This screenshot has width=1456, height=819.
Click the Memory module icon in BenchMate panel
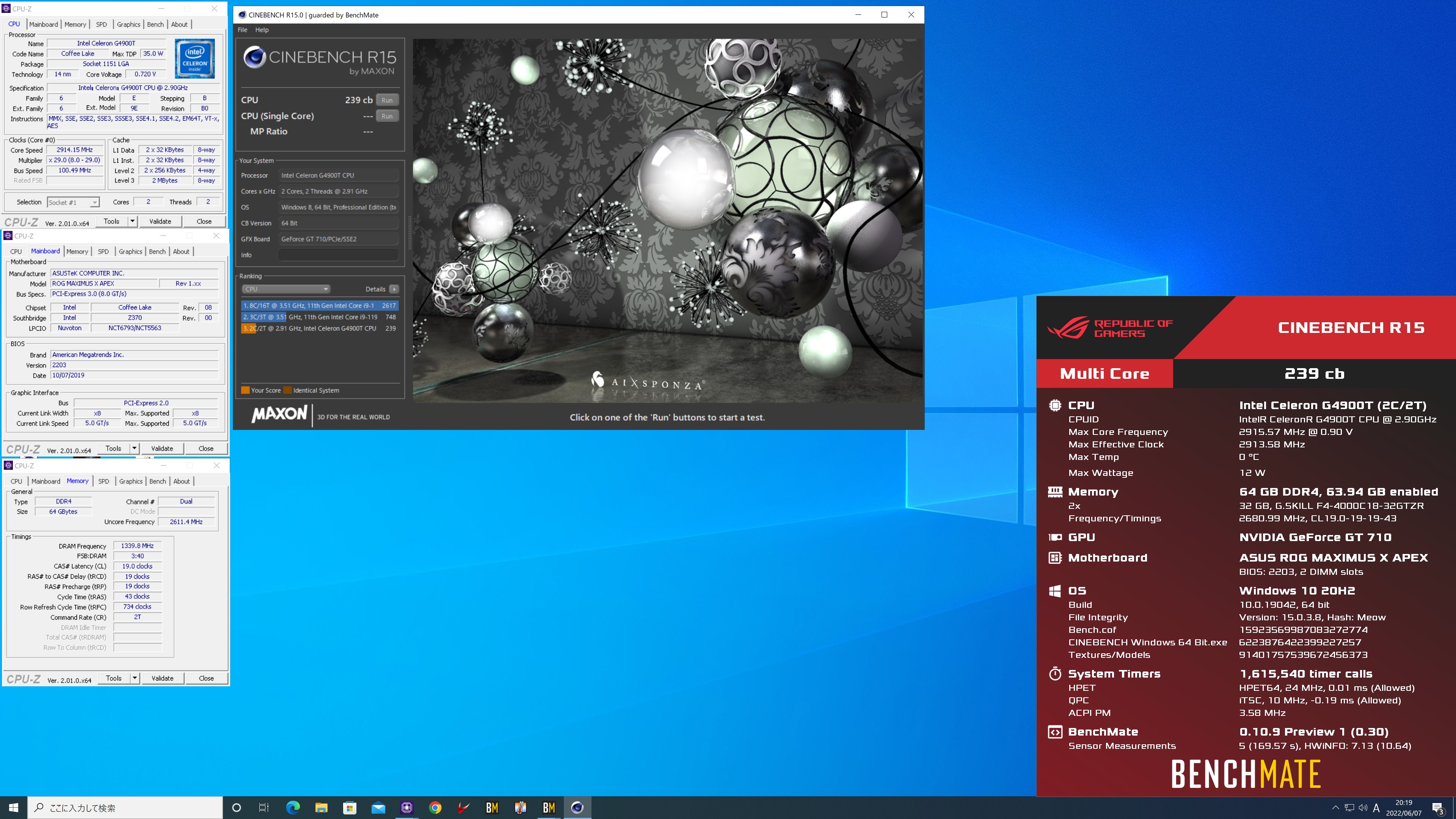(1055, 492)
